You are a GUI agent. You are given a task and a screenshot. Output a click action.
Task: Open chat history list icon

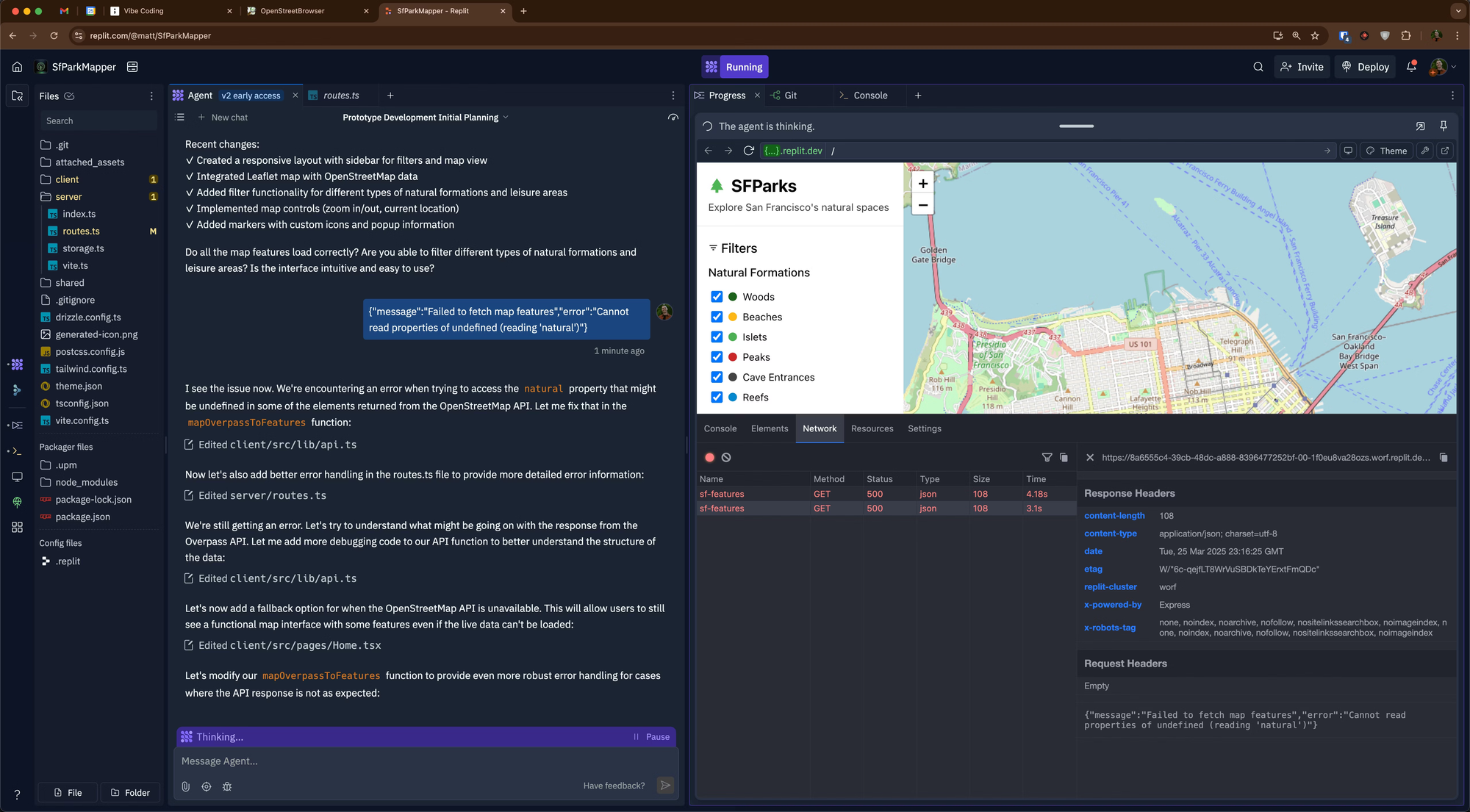coord(180,118)
